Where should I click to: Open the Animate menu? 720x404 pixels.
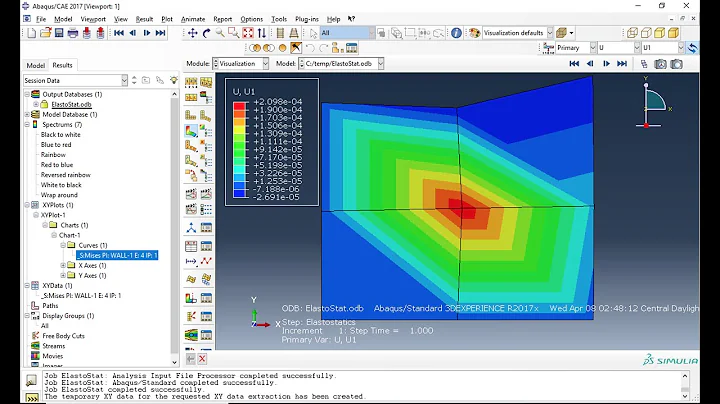[x=193, y=19]
